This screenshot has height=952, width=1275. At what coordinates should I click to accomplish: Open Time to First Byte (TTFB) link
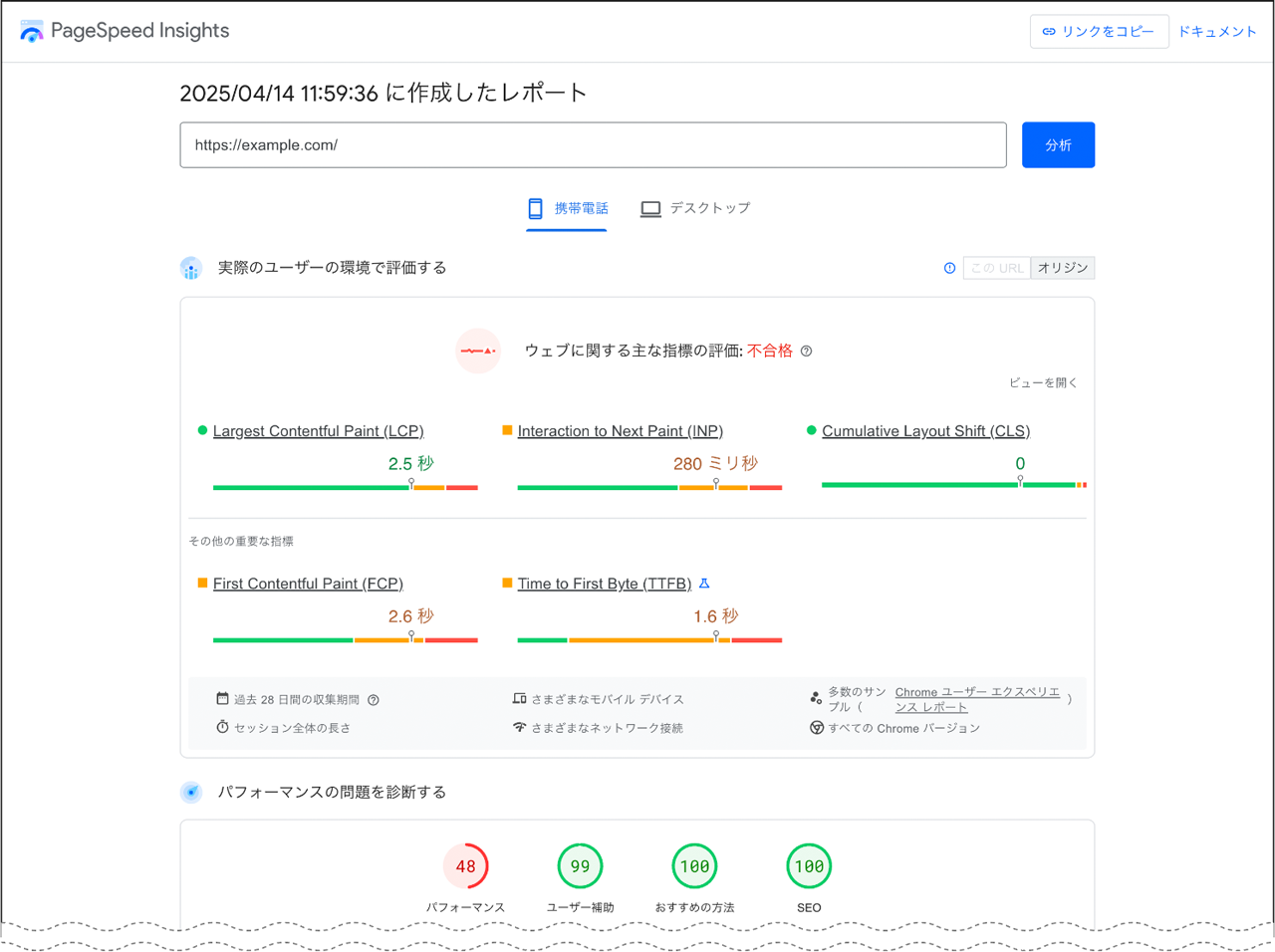click(x=604, y=584)
